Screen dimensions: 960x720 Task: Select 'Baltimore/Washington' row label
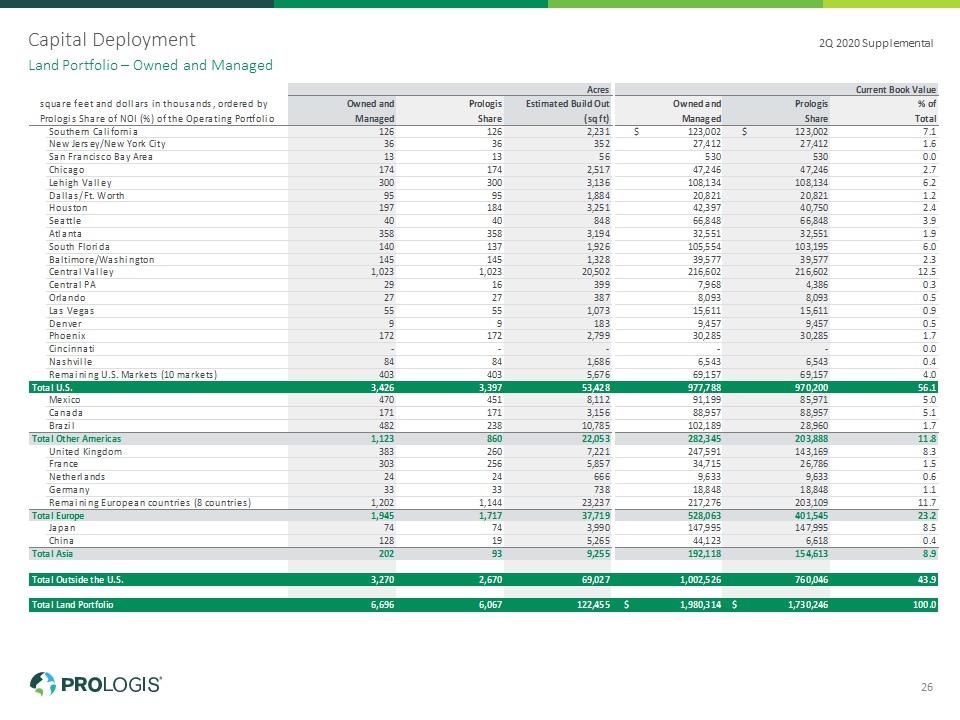point(102,260)
